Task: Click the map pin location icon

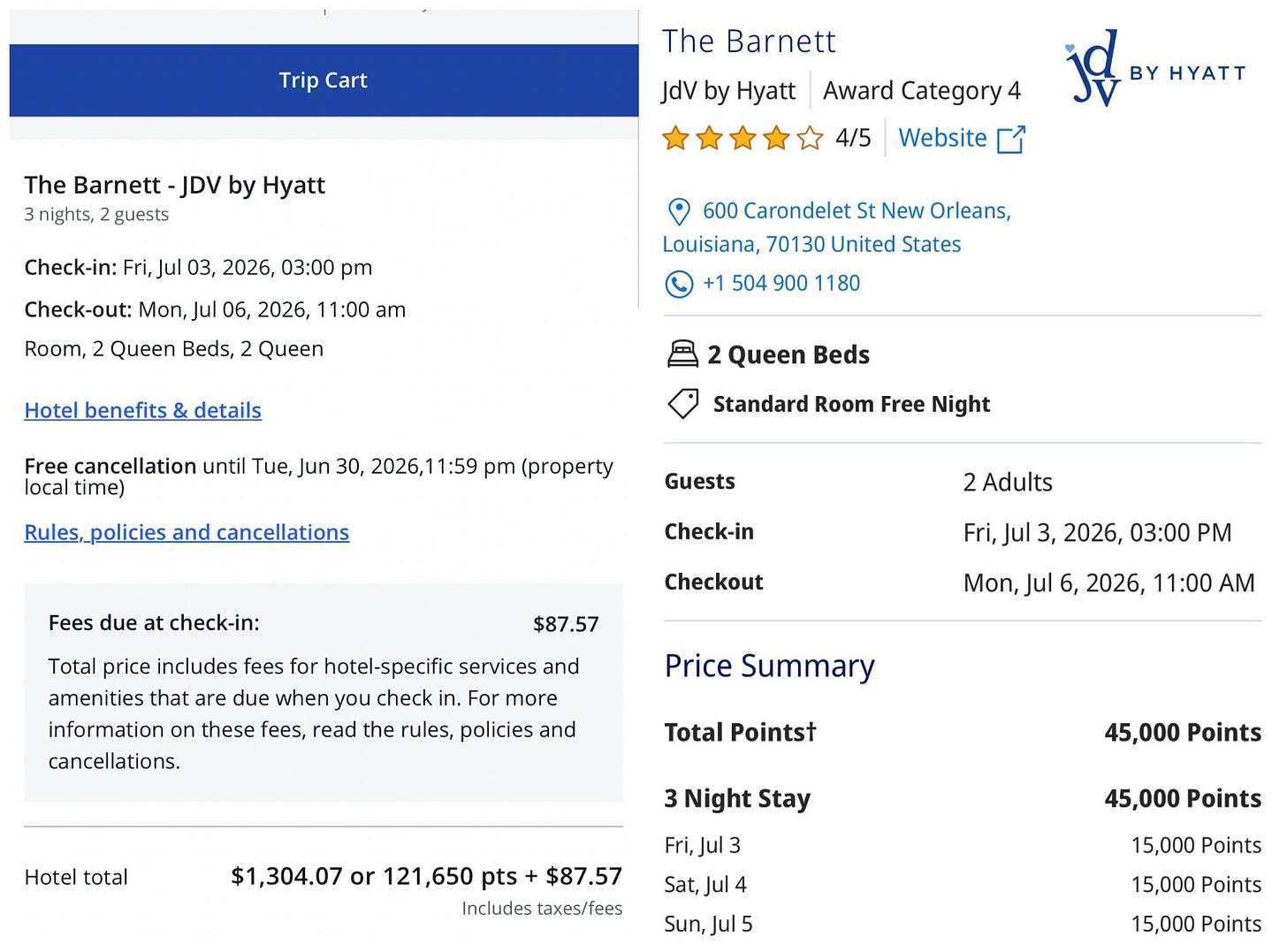Action: [678, 211]
